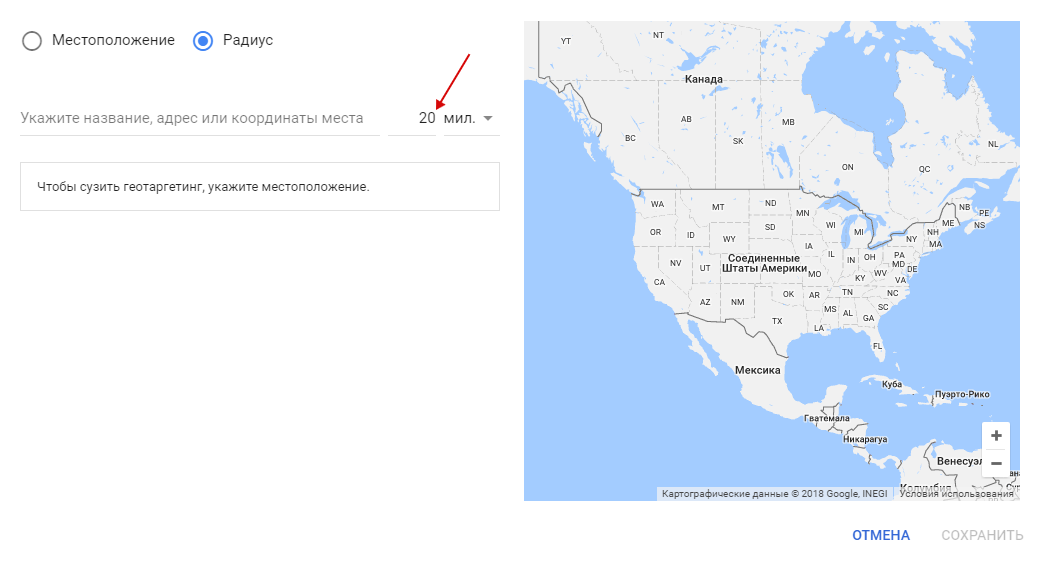Viewport: 1040px width, 561px height.
Task: Zoom out the map with minus icon
Action: pyautogui.click(x=996, y=464)
